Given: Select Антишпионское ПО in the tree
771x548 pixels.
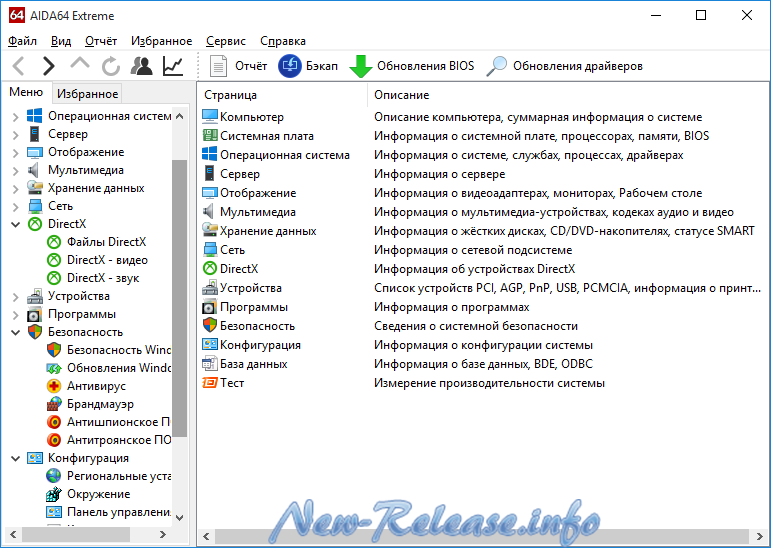Looking at the screenshot, I should [x=119, y=422].
